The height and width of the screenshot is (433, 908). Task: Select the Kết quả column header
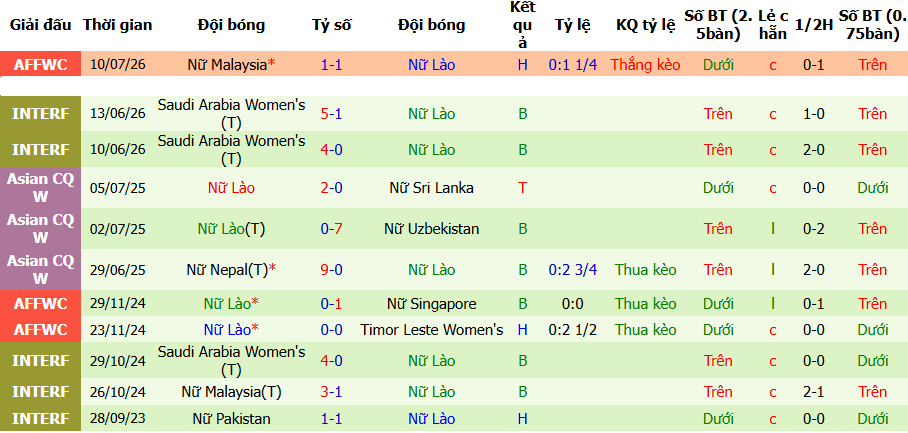522,25
